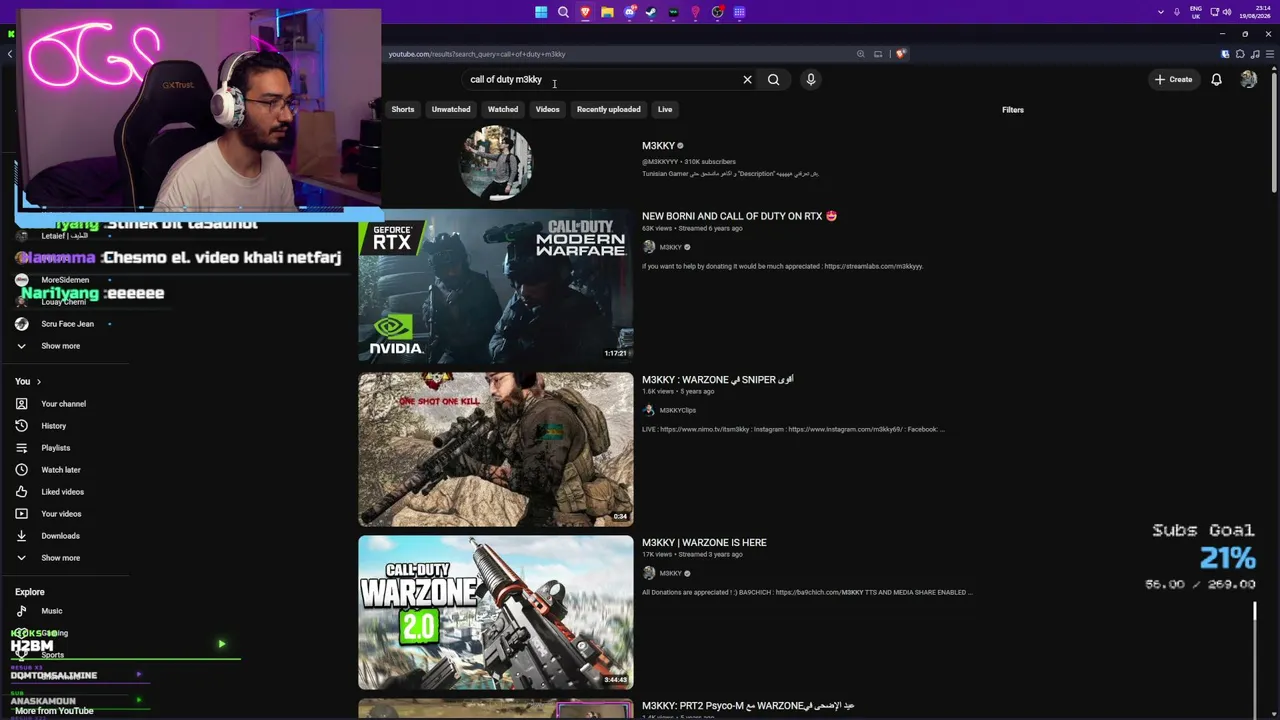This screenshot has width=1280, height=720.
Task: Click the Brave Shields icon in address bar
Action: pyautogui.click(x=900, y=54)
